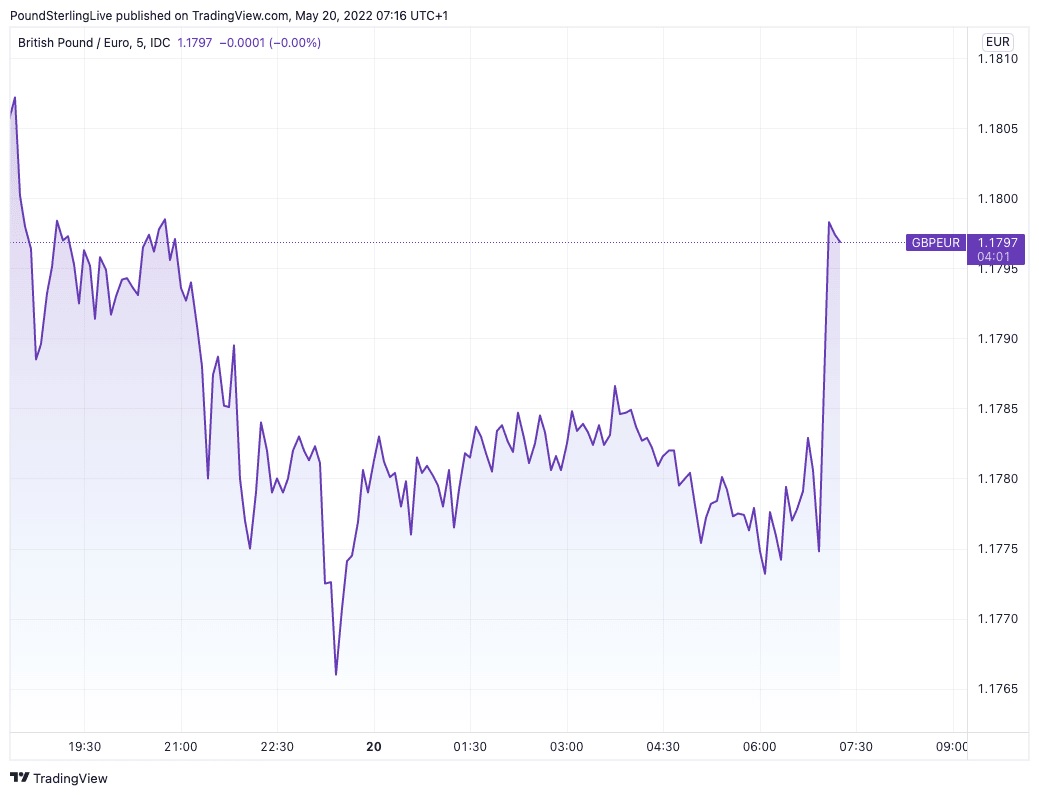Select the 19:30 time axis label
The height and width of the screenshot is (795, 1039).
[85, 747]
